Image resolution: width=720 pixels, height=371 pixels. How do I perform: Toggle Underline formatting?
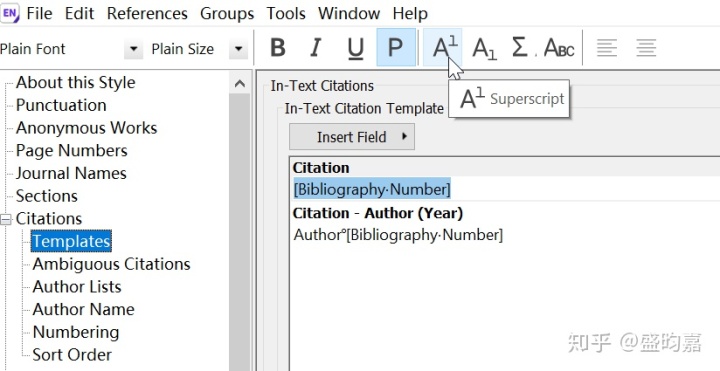click(355, 48)
